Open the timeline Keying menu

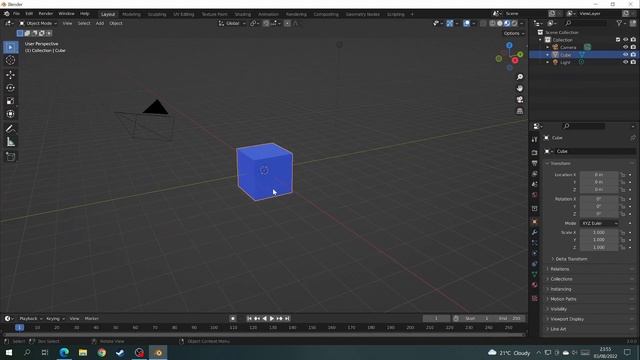point(55,318)
